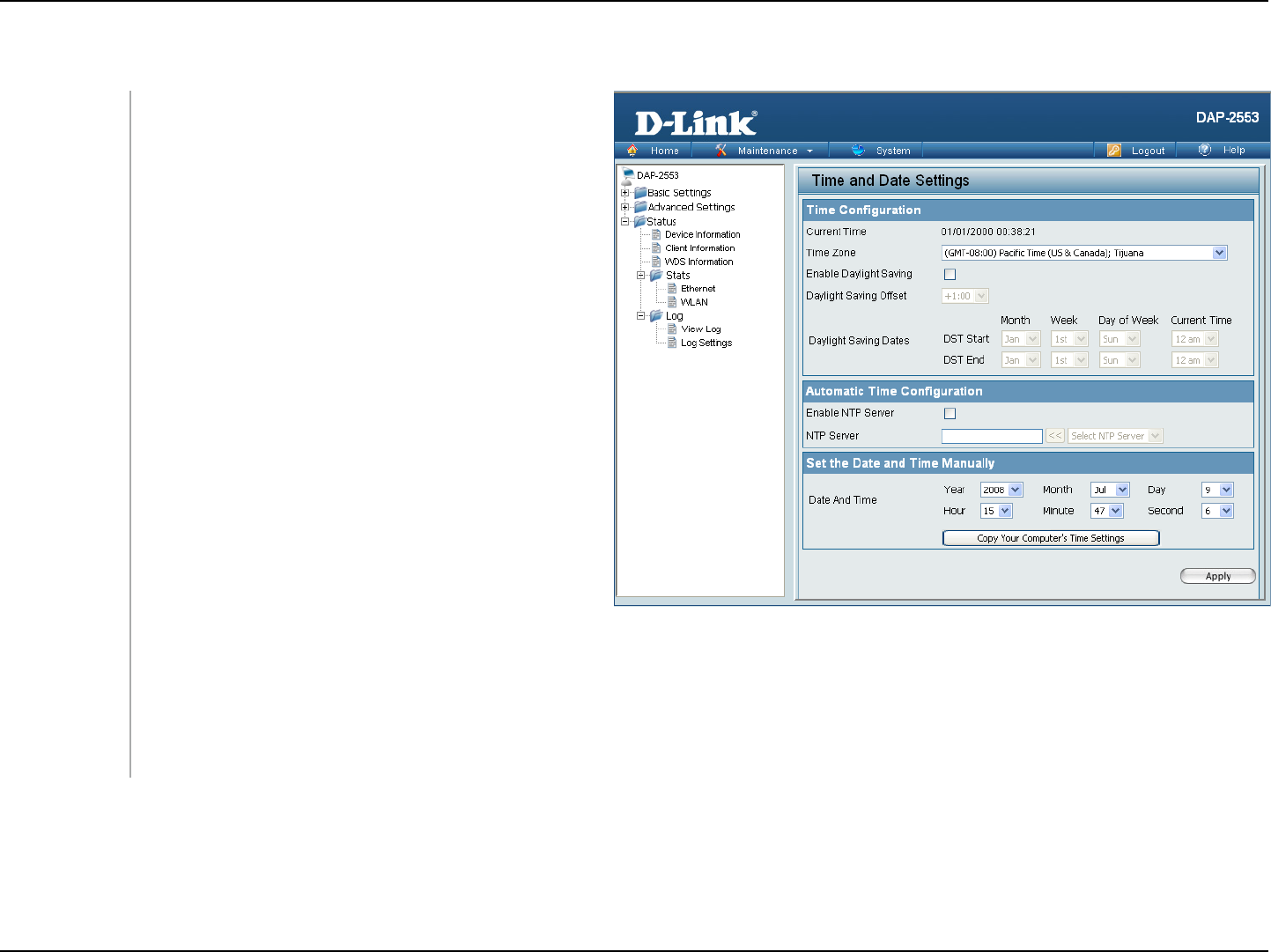Click the << button beside NTP Server
This screenshot has width=1271, height=952.
click(x=1055, y=436)
